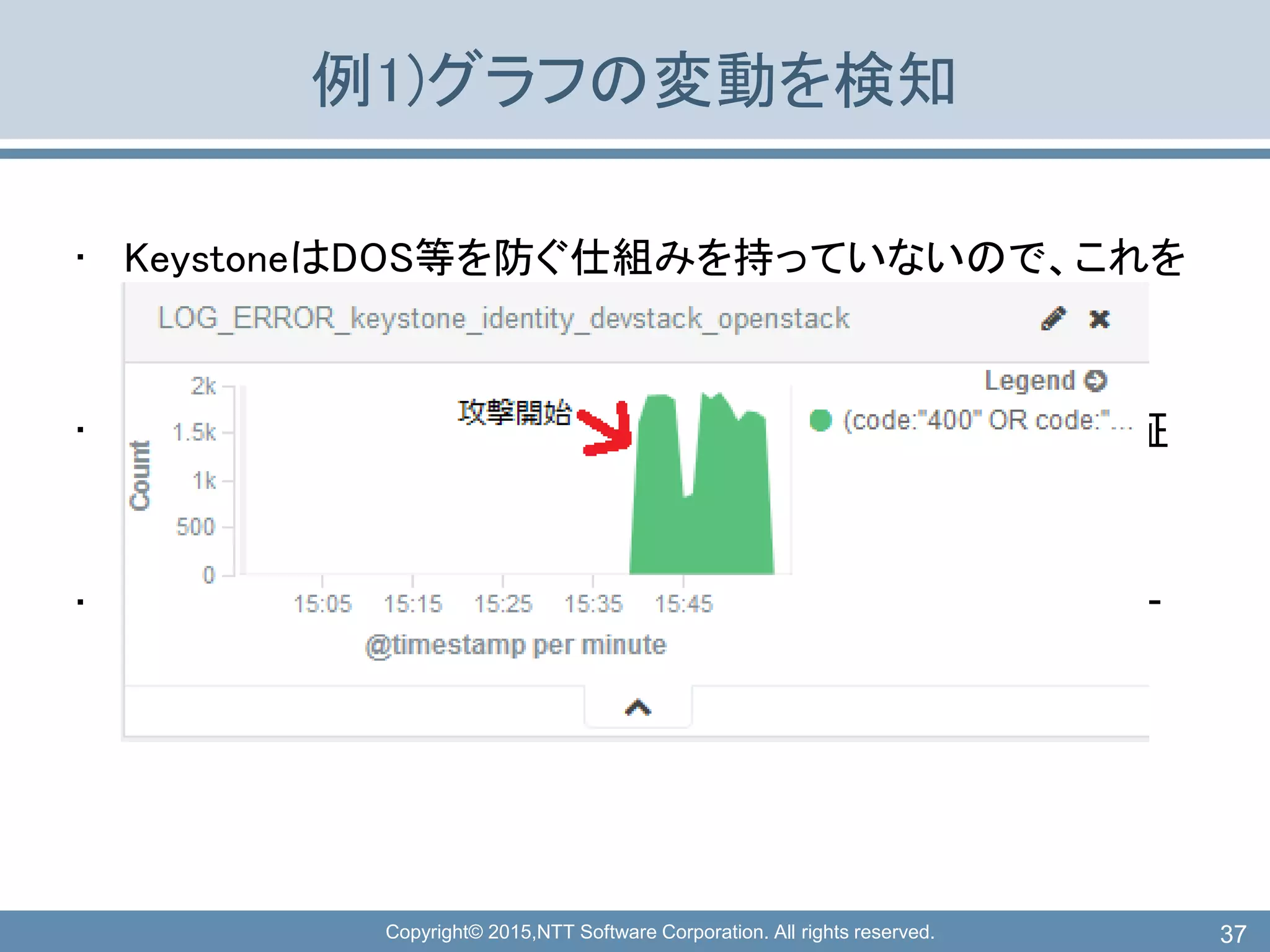This screenshot has width=1270, height=952.
Task: Click the 1.5k y-axis label
Action: (194, 433)
